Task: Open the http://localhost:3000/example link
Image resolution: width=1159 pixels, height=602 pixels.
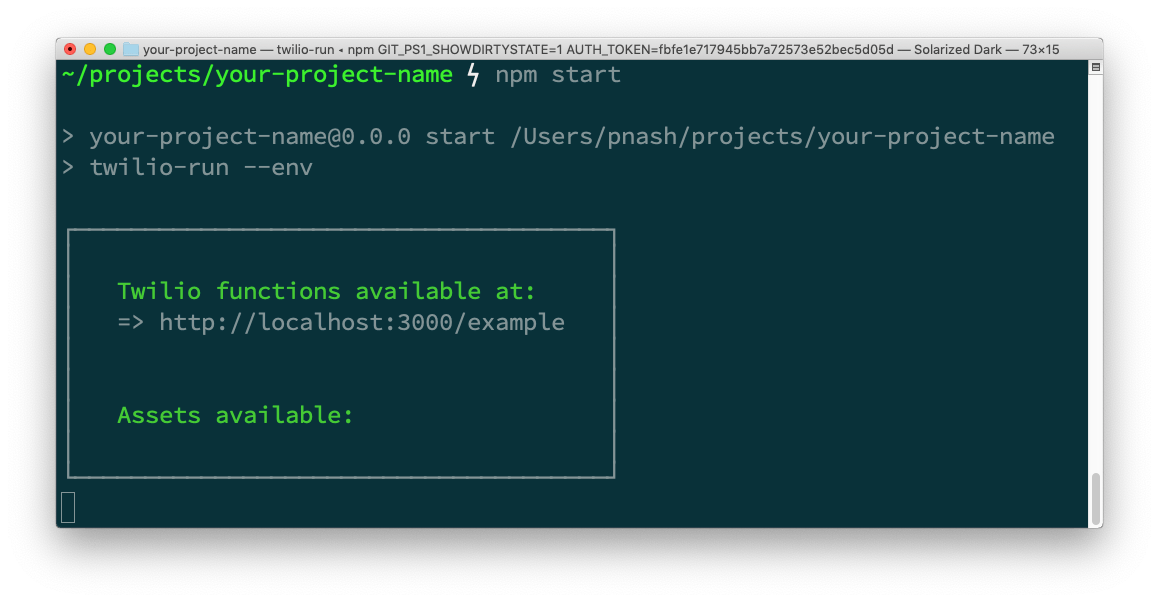Action: pyautogui.click(x=362, y=322)
